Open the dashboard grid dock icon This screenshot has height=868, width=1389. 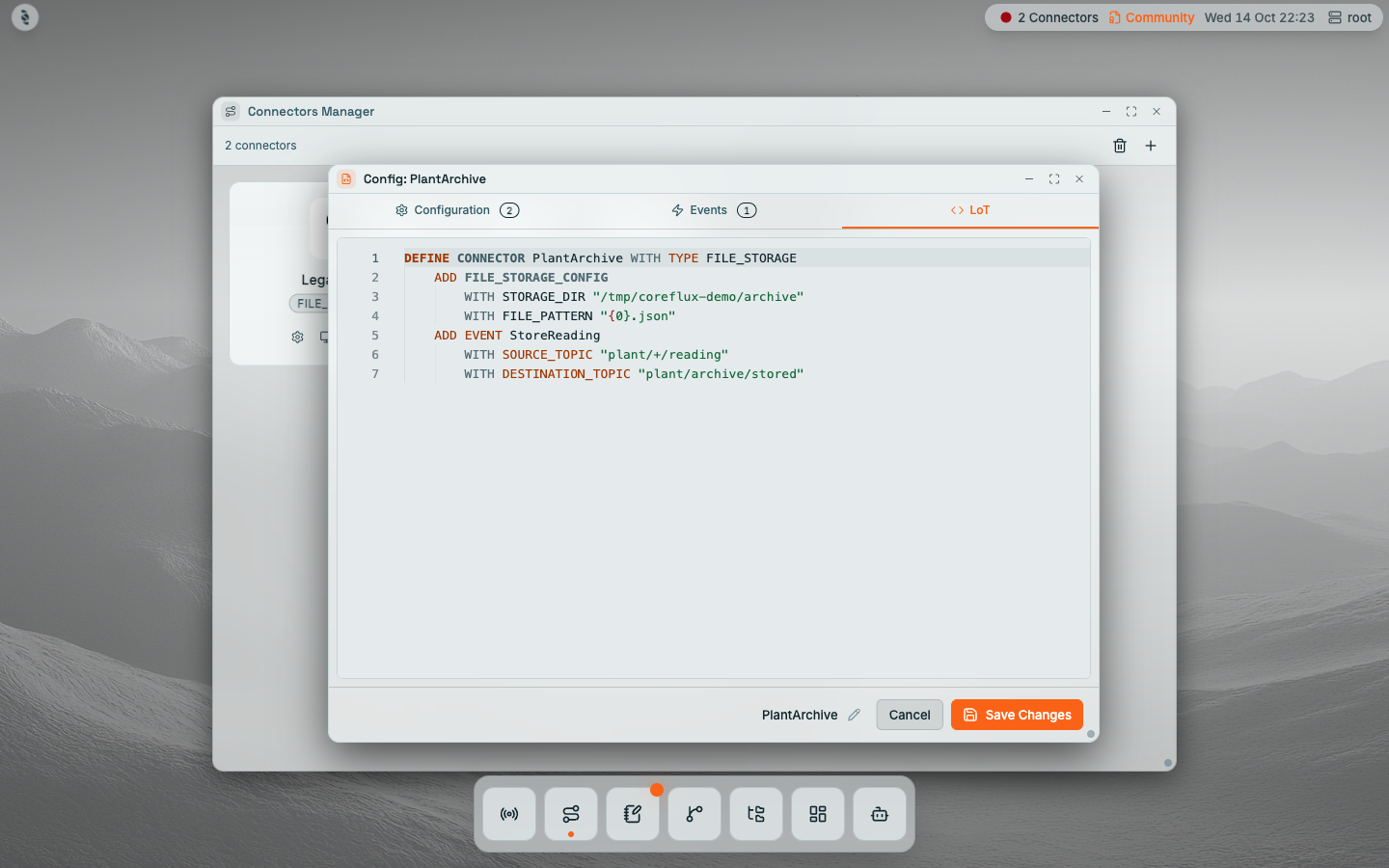click(818, 814)
